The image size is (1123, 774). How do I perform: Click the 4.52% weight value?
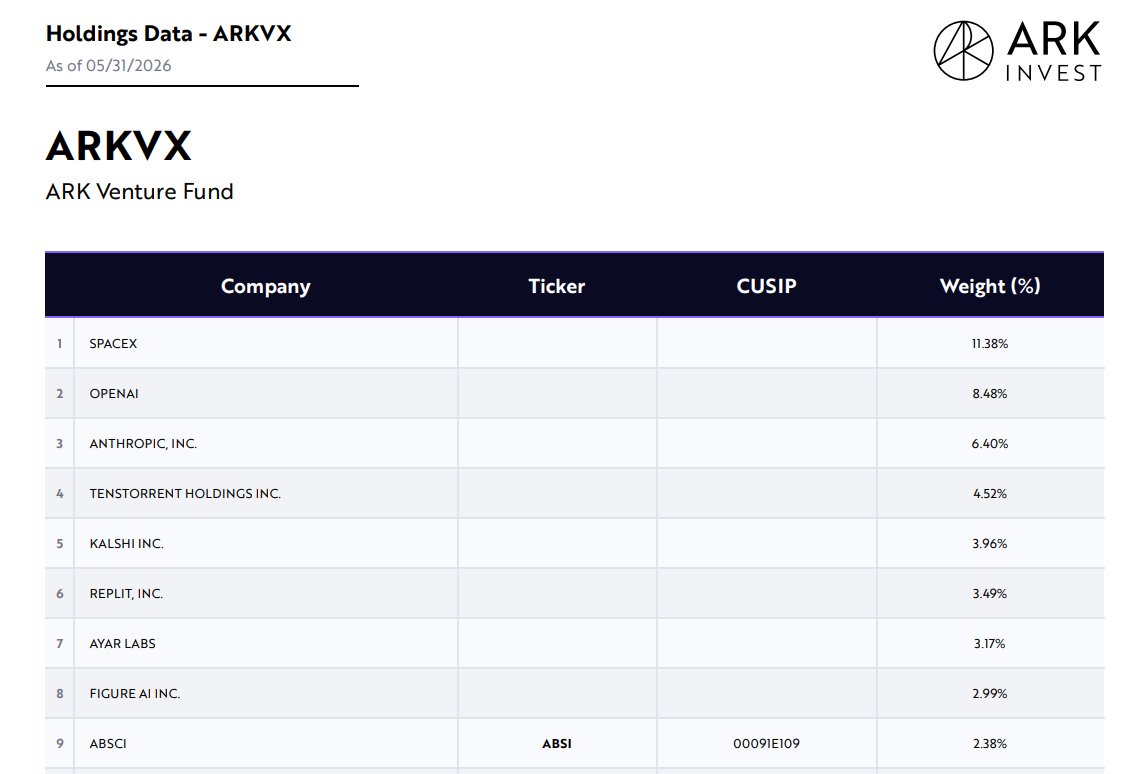pyautogui.click(x=990, y=494)
